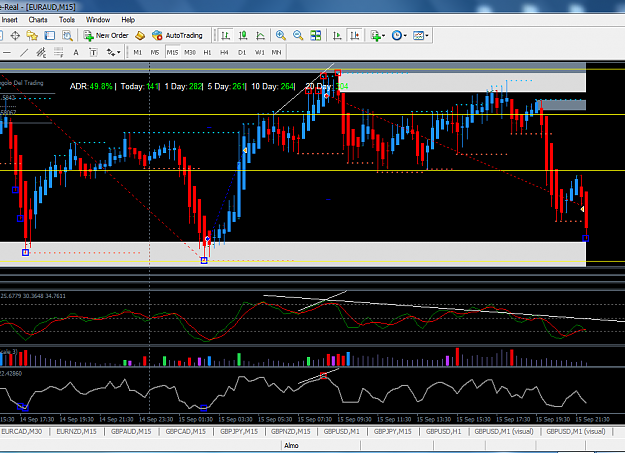Click the 15 Sep 01:30 time label
This screenshot has width=625, height=453.
[195, 420]
